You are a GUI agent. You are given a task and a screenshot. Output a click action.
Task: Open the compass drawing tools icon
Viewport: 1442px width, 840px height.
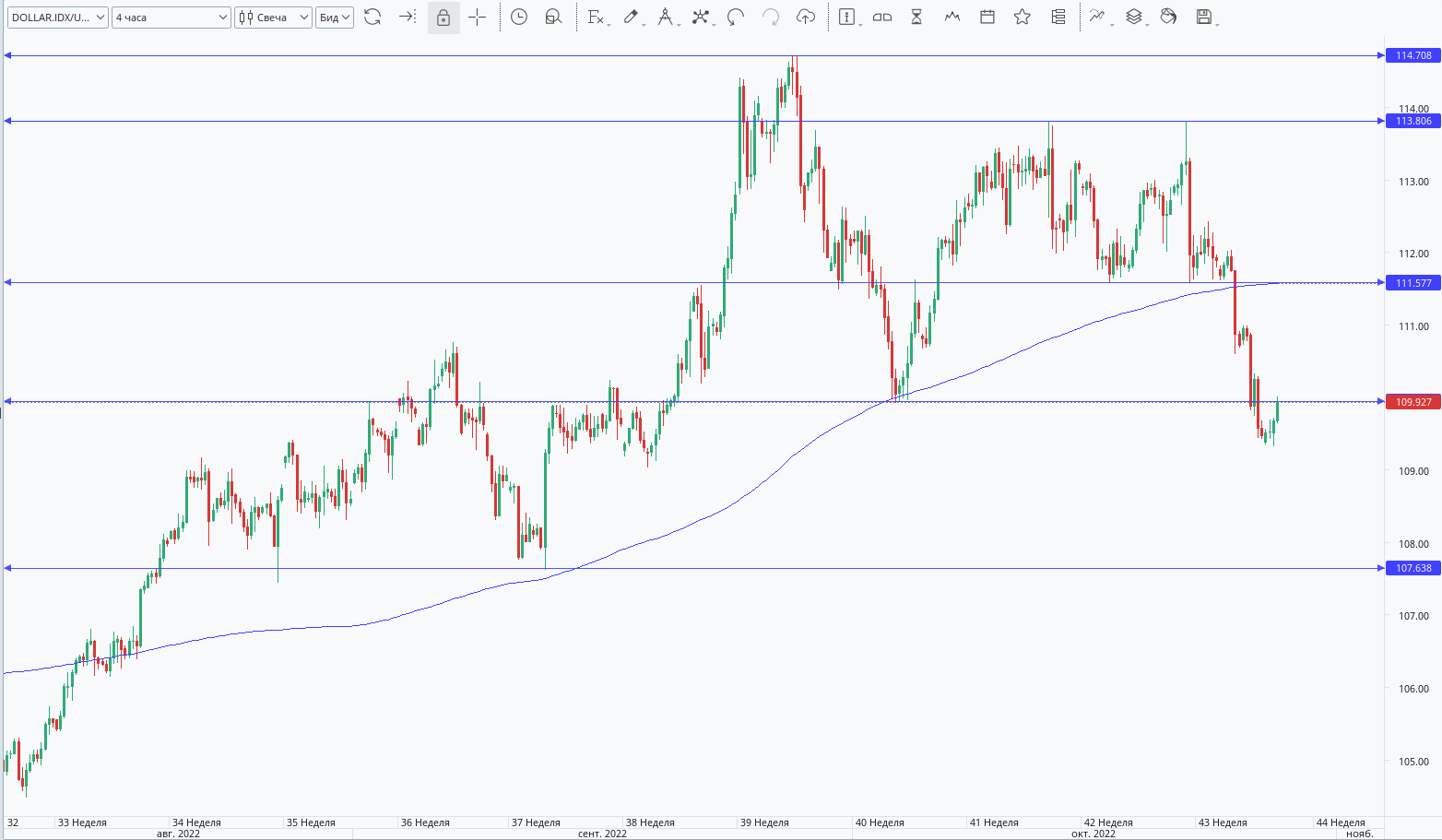[666, 17]
